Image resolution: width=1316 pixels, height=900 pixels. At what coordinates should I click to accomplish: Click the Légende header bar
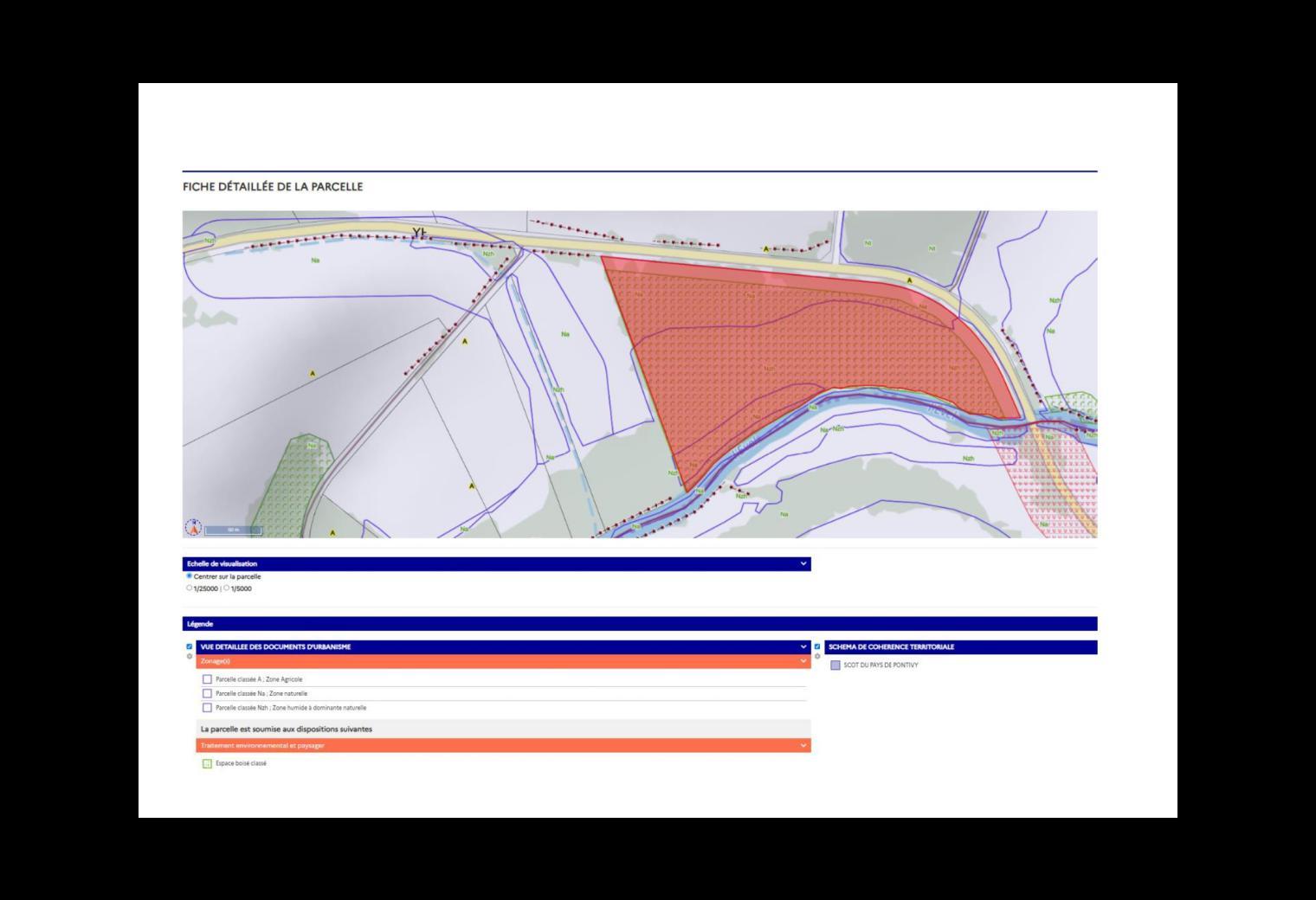(x=640, y=624)
